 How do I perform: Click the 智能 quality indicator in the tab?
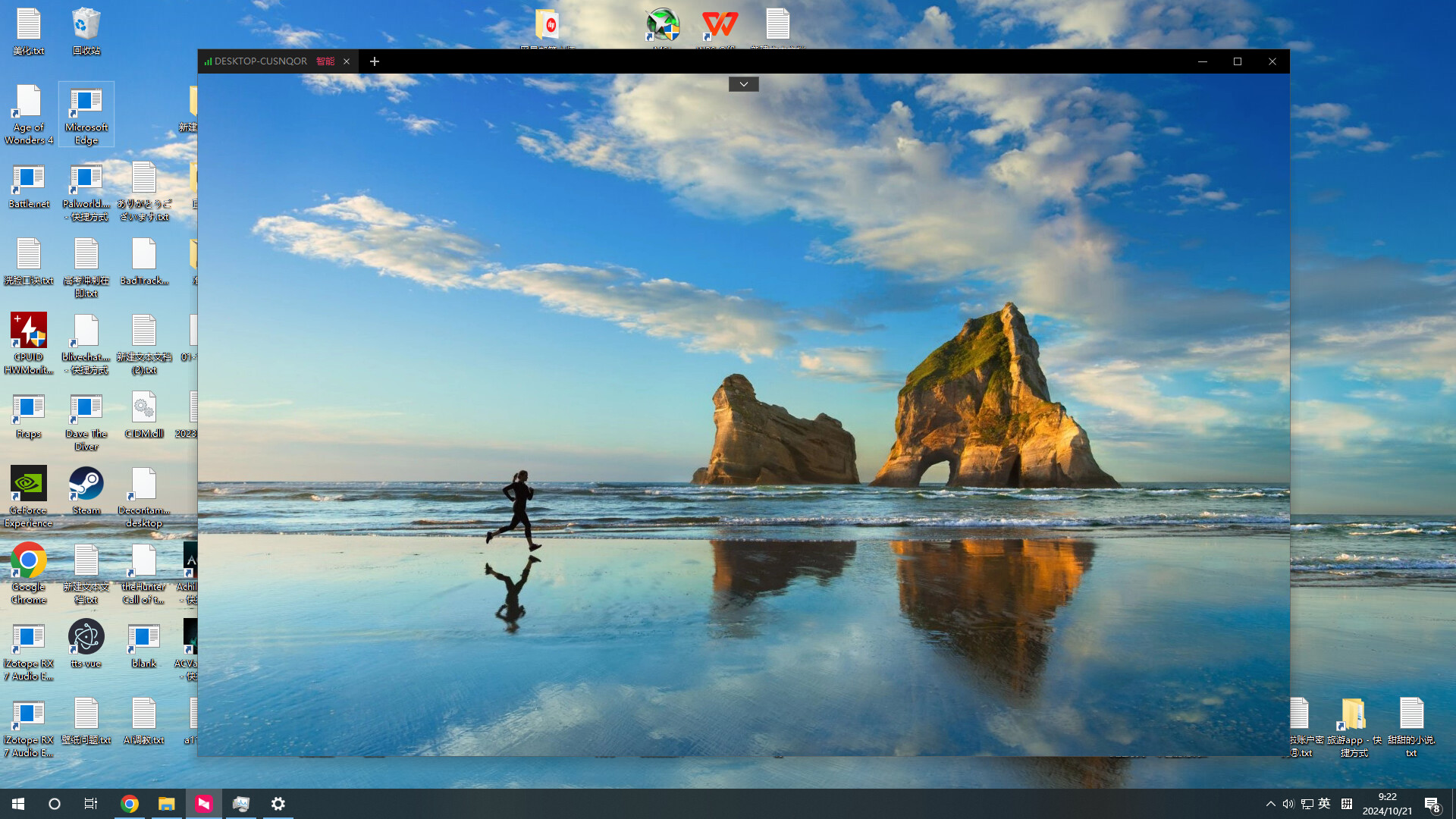tap(325, 61)
